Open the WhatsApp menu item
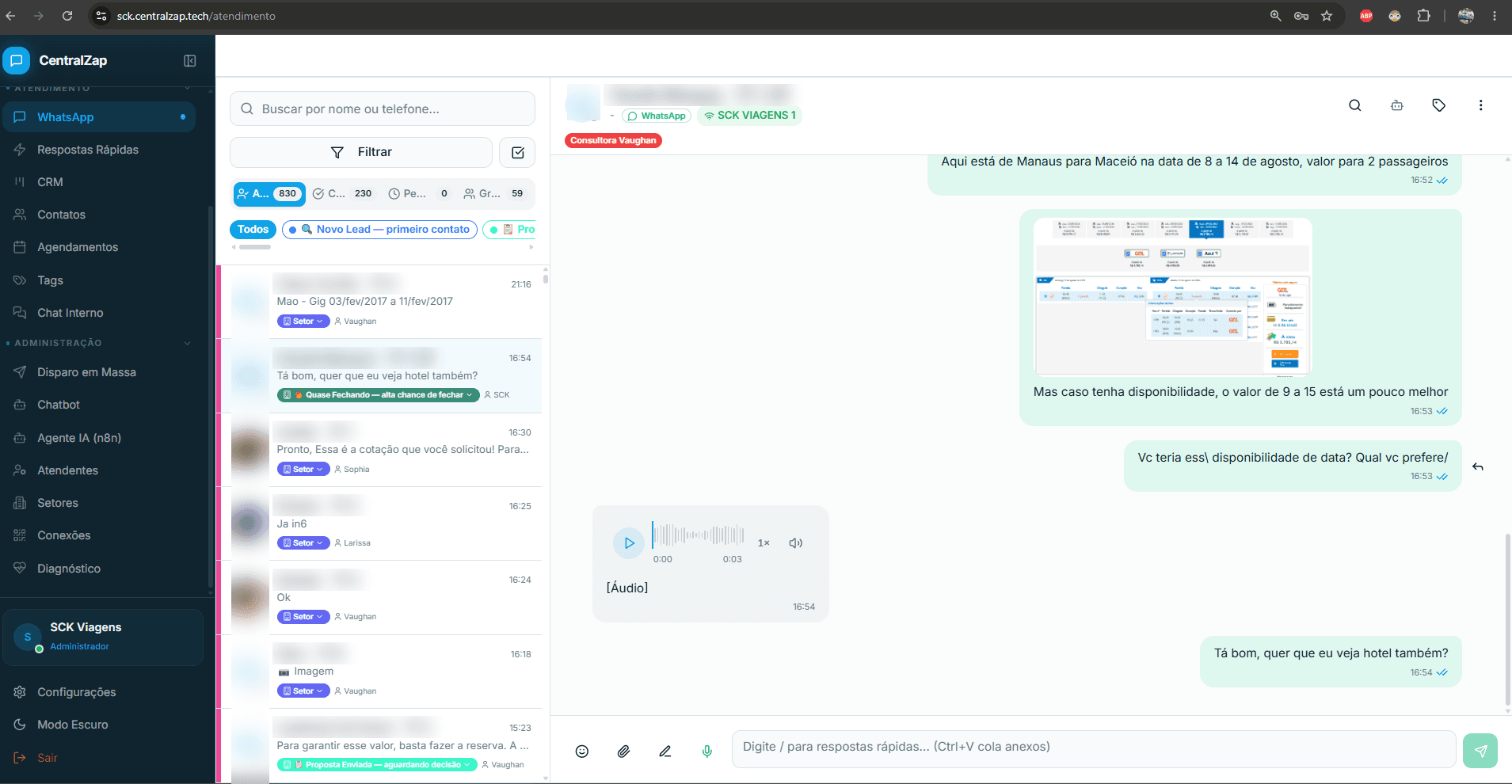This screenshot has width=1512, height=784. tap(99, 117)
